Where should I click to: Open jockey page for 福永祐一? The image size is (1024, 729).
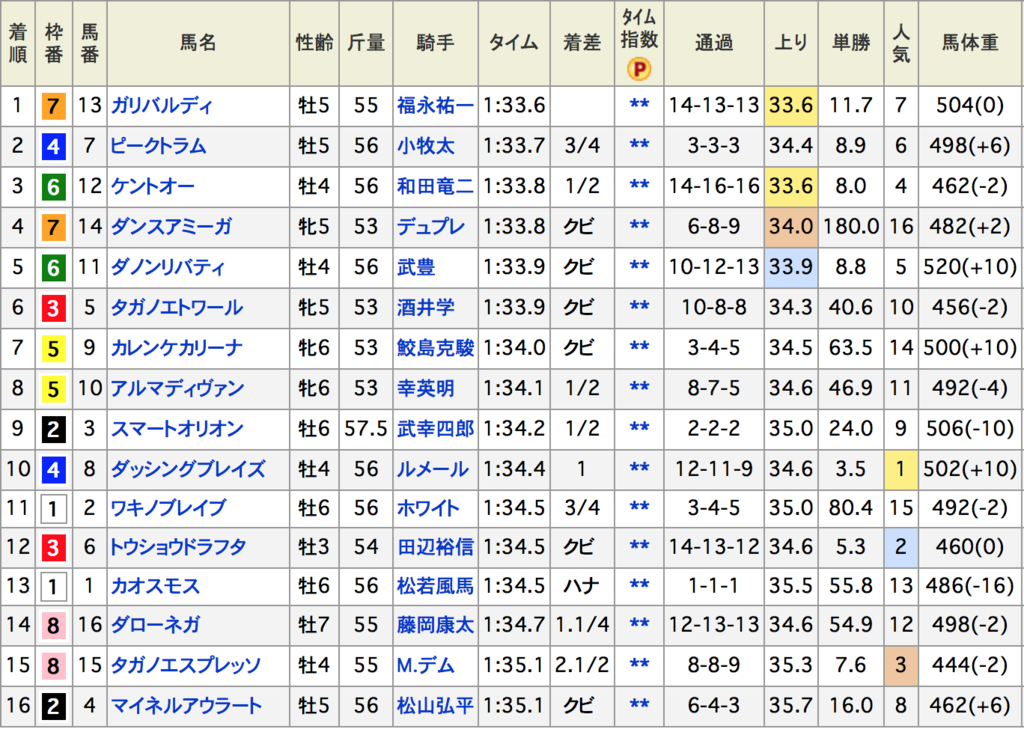(x=435, y=105)
